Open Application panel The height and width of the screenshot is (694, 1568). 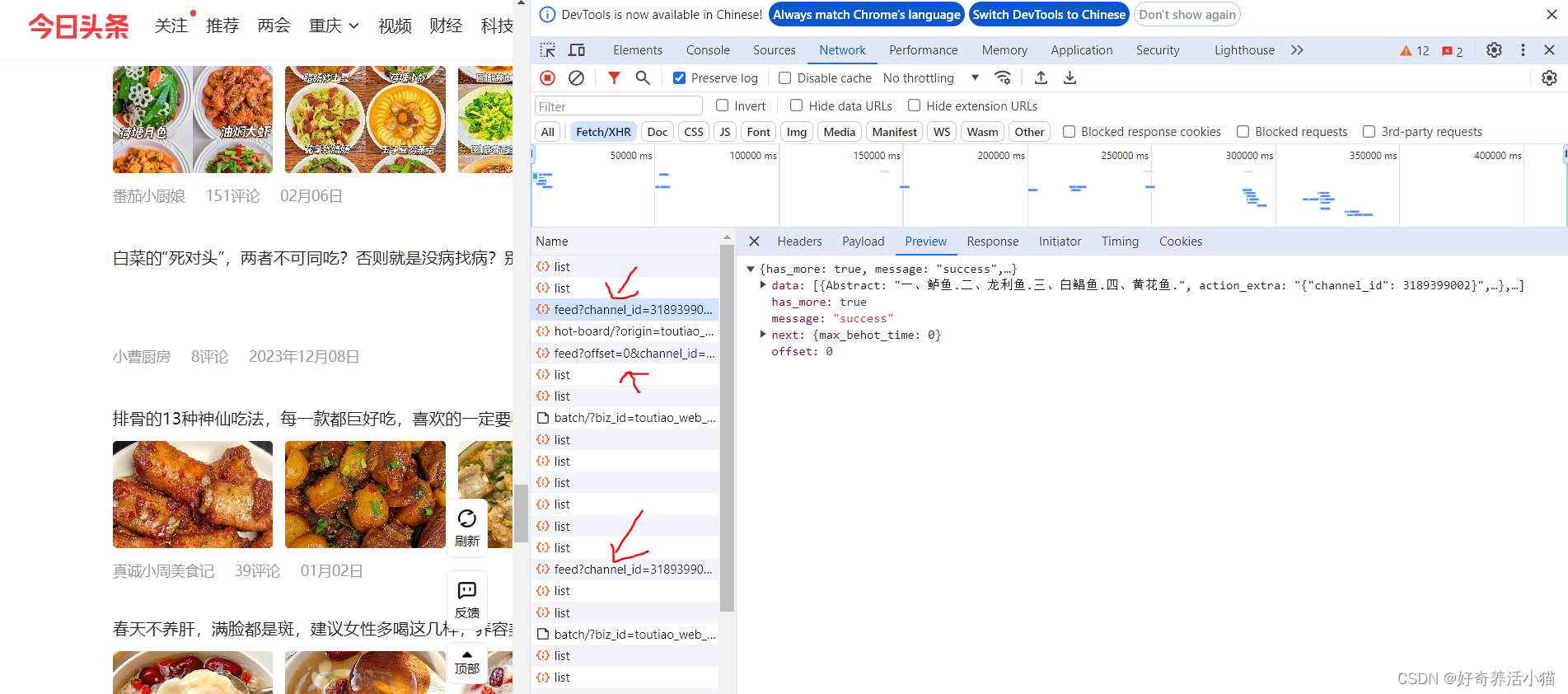[1082, 50]
